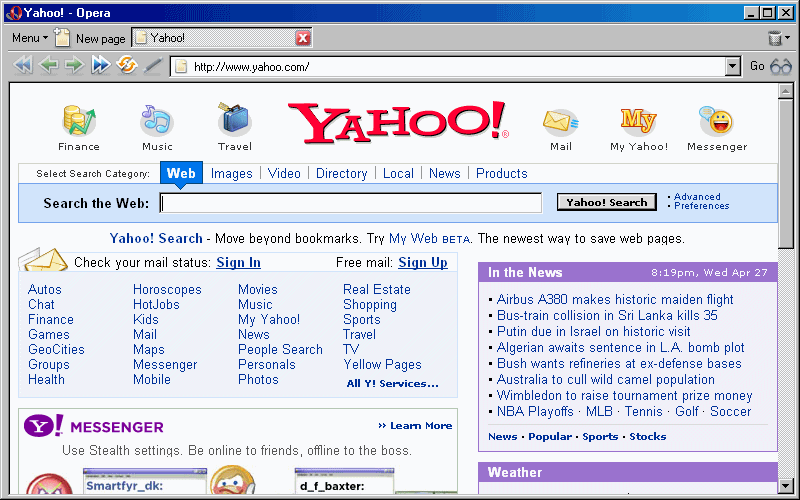
Task: Open Wimbledon prize money news story
Action: [x=624, y=395]
